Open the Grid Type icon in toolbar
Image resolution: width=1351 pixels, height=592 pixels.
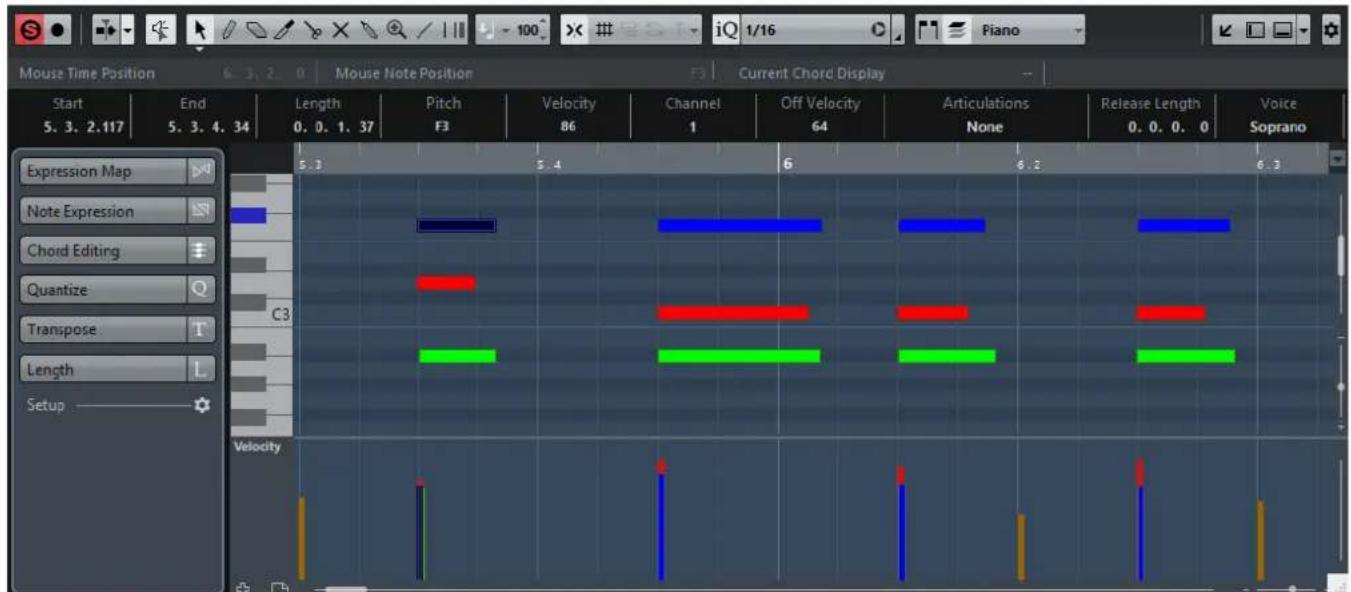point(604,30)
